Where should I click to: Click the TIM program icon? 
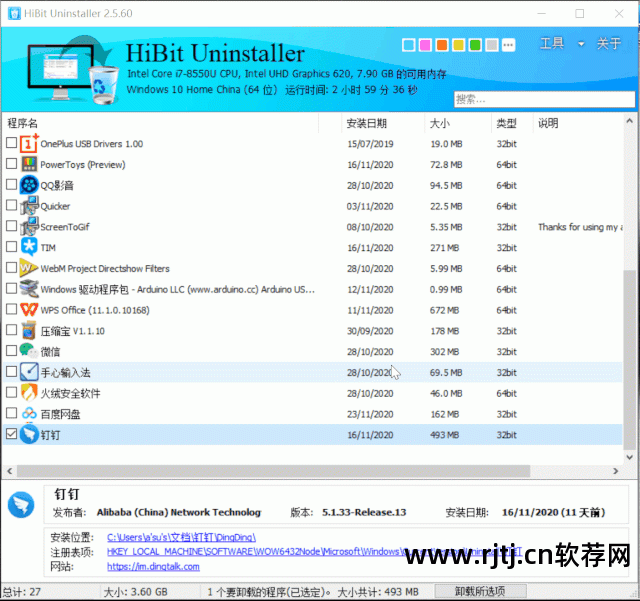pos(29,247)
